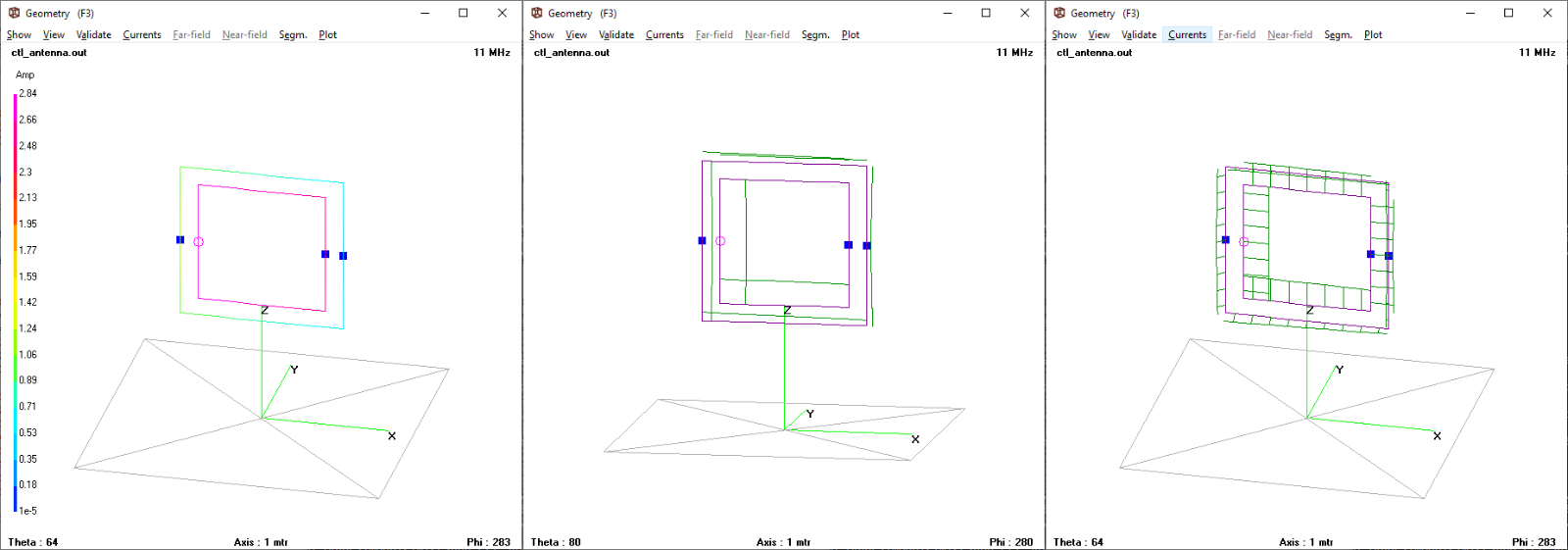Open the Show menu in the left window
This screenshot has height=550, width=1568.
point(19,34)
